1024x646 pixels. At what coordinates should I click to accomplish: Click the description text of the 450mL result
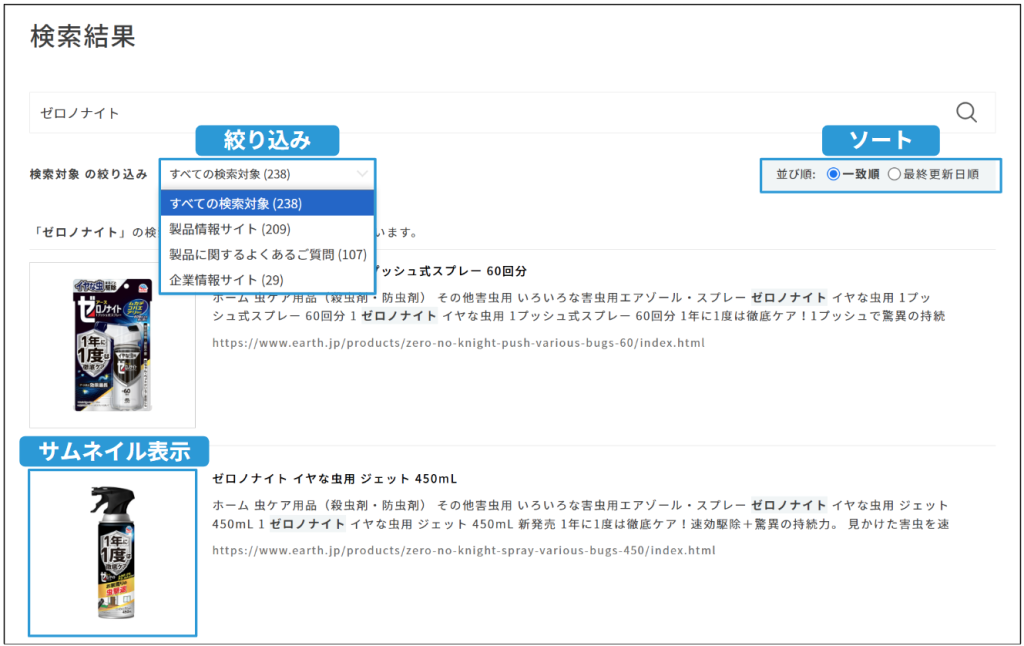(581, 515)
